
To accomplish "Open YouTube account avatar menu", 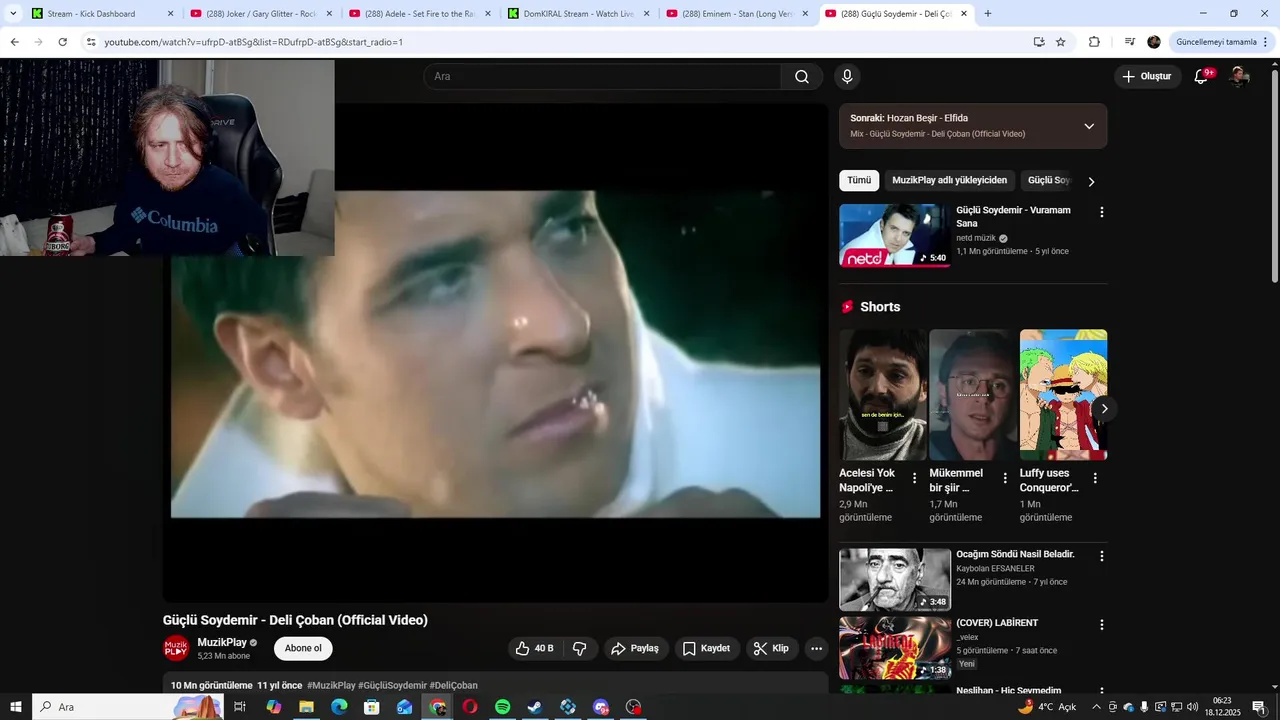I will 1239,77.
